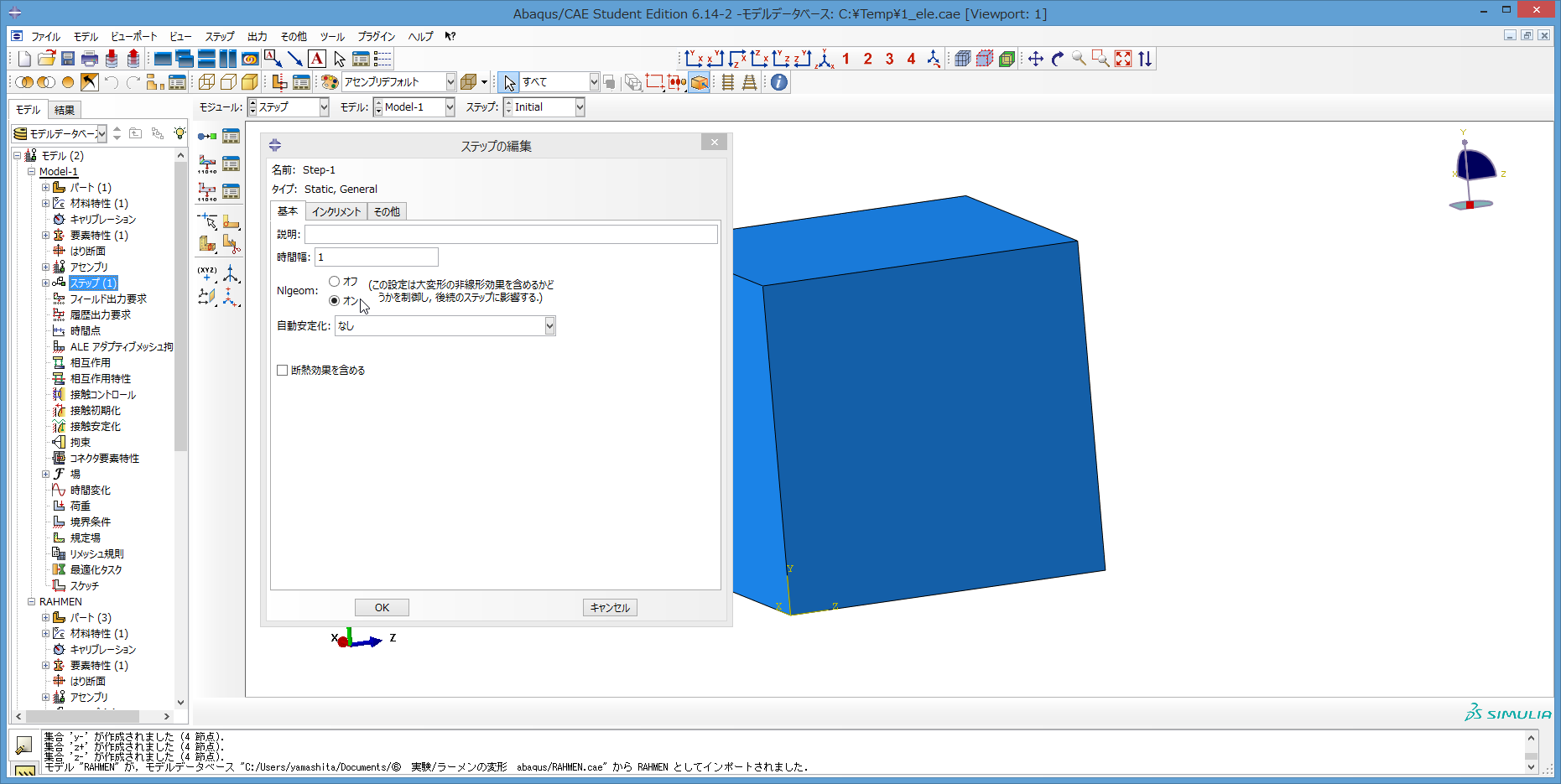Viewport: 1561px width, 784px height.
Task: Open the モデル Model-1 dropdown
Action: pyautogui.click(x=450, y=107)
